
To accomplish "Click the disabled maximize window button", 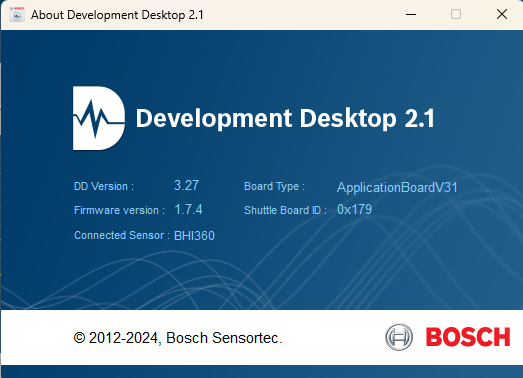I will click(456, 14).
